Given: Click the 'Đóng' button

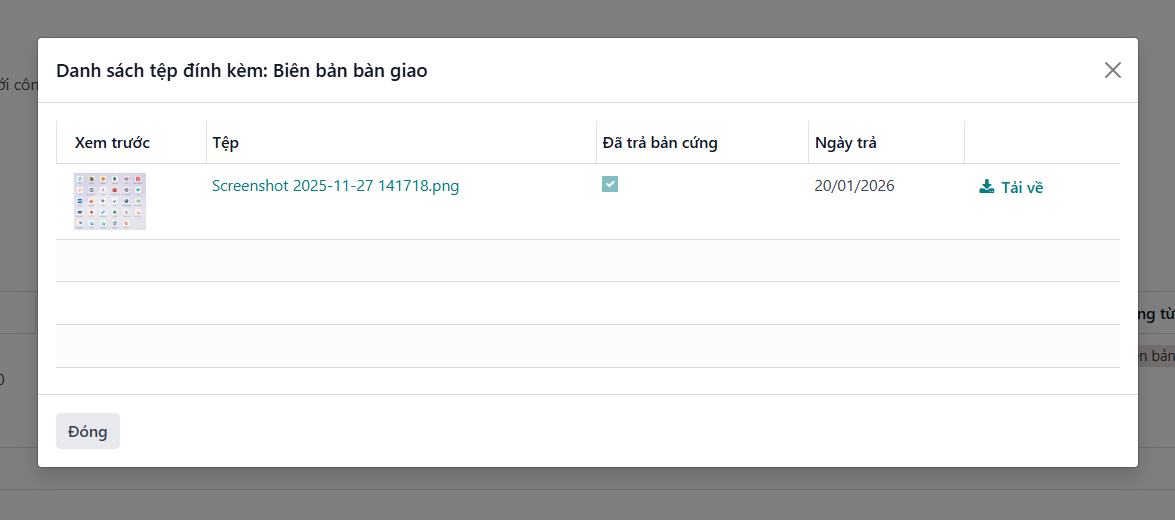Looking at the screenshot, I should (88, 432).
